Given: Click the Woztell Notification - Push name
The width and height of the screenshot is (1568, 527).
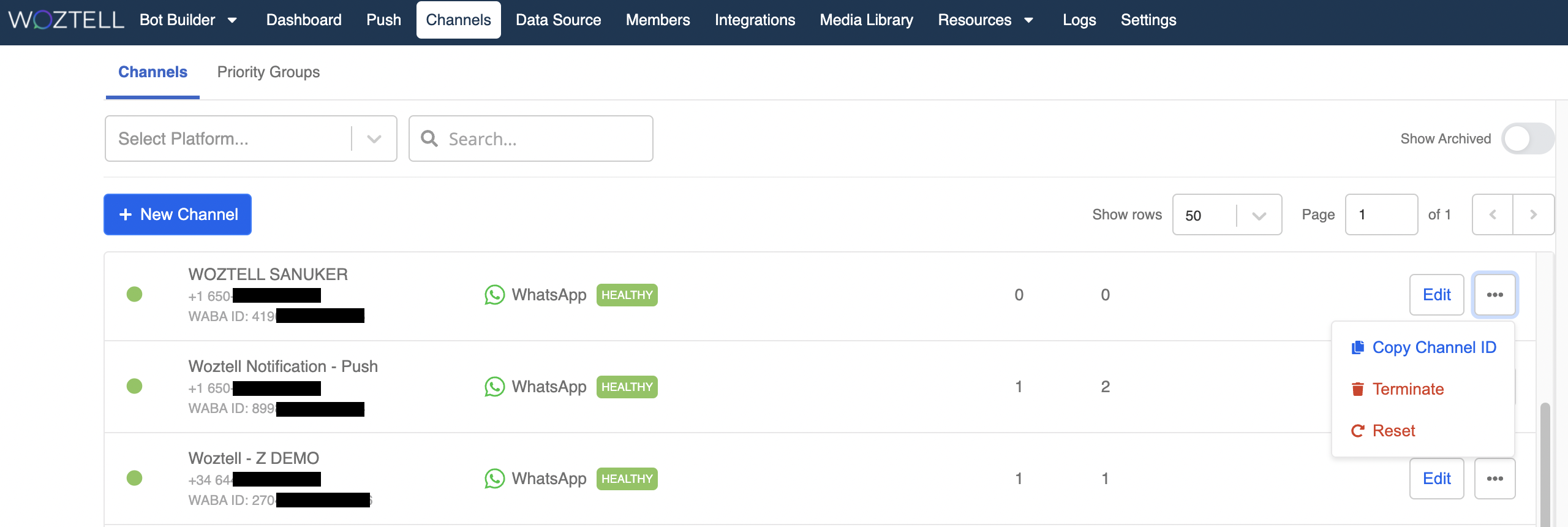Looking at the screenshot, I should pyautogui.click(x=283, y=366).
